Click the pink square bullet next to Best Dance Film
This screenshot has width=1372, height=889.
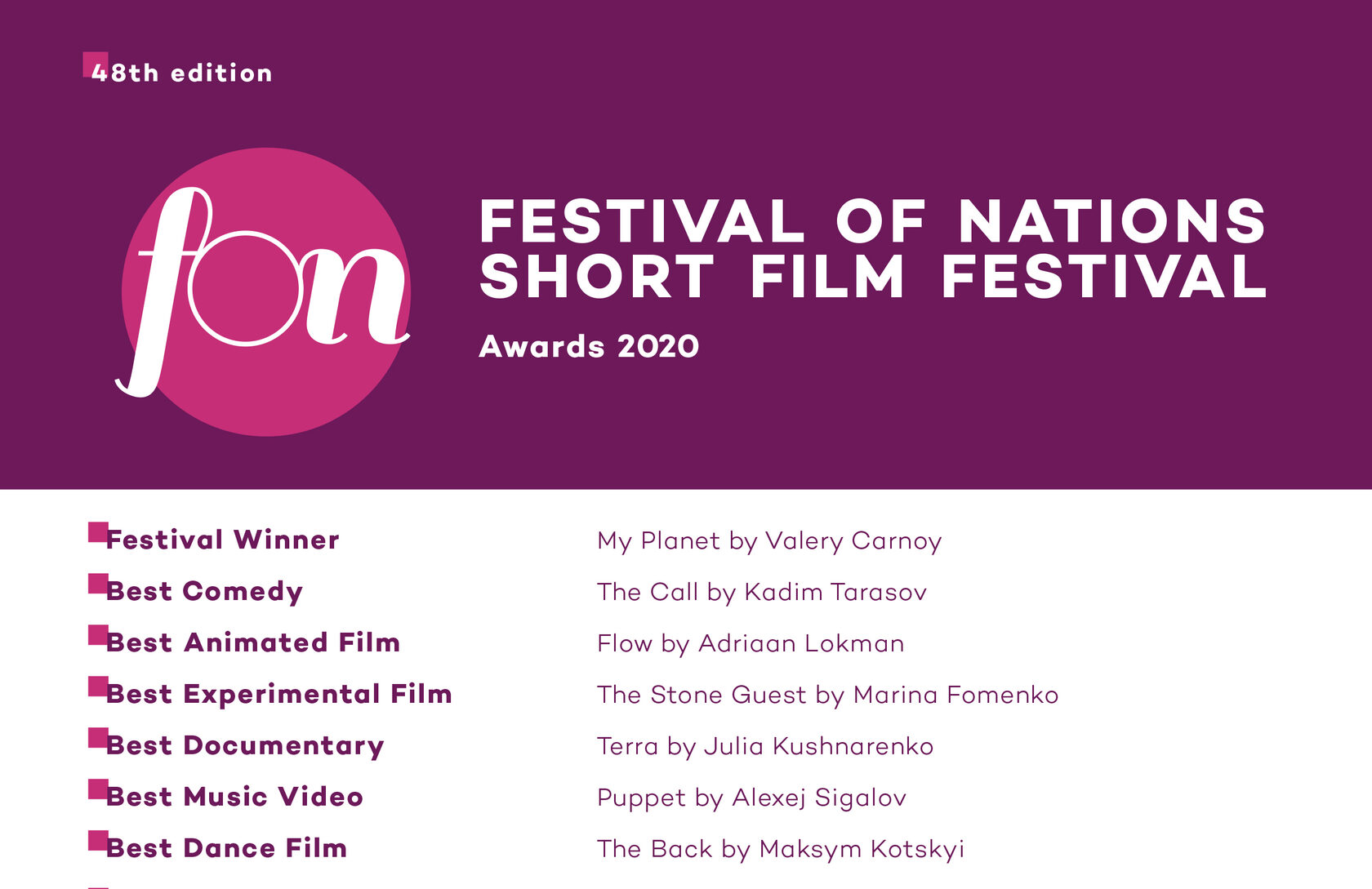[98, 841]
